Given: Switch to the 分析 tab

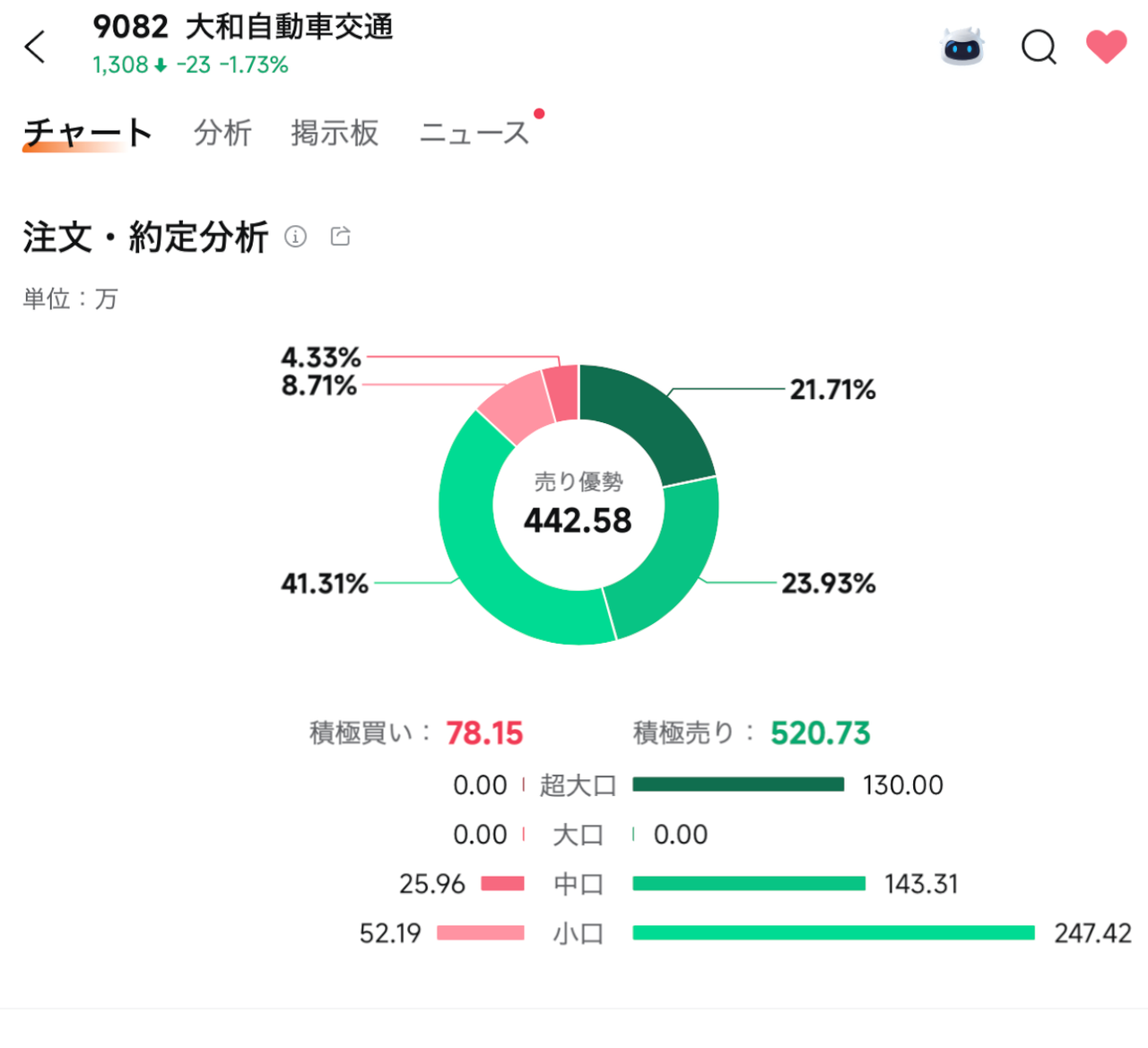Looking at the screenshot, I should [222, 133].
